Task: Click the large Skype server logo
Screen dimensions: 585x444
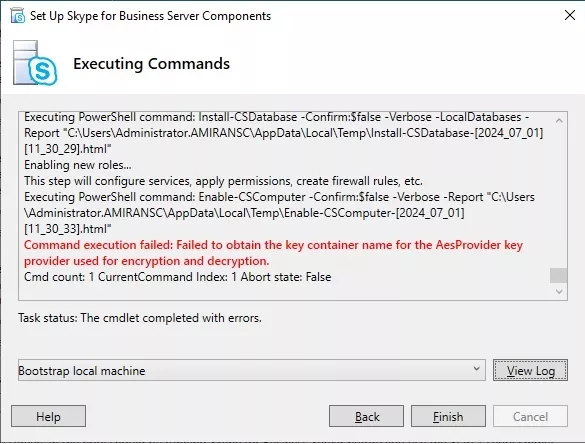Action: coord(35,63)
